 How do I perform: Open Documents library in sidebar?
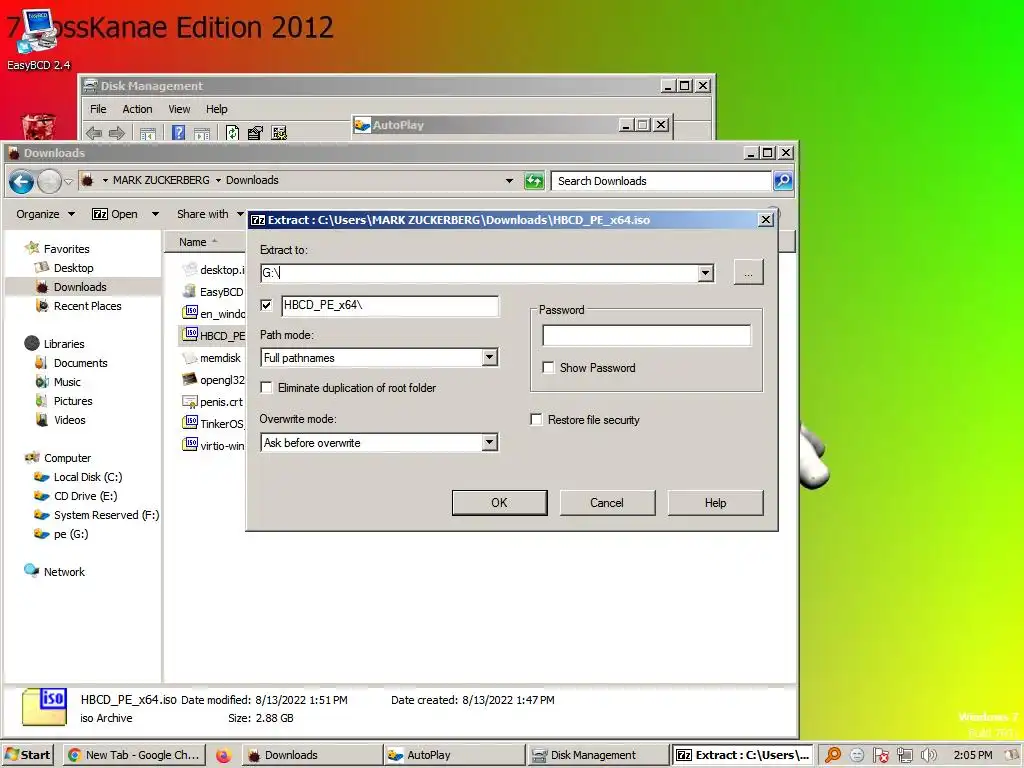pos(80,362)
